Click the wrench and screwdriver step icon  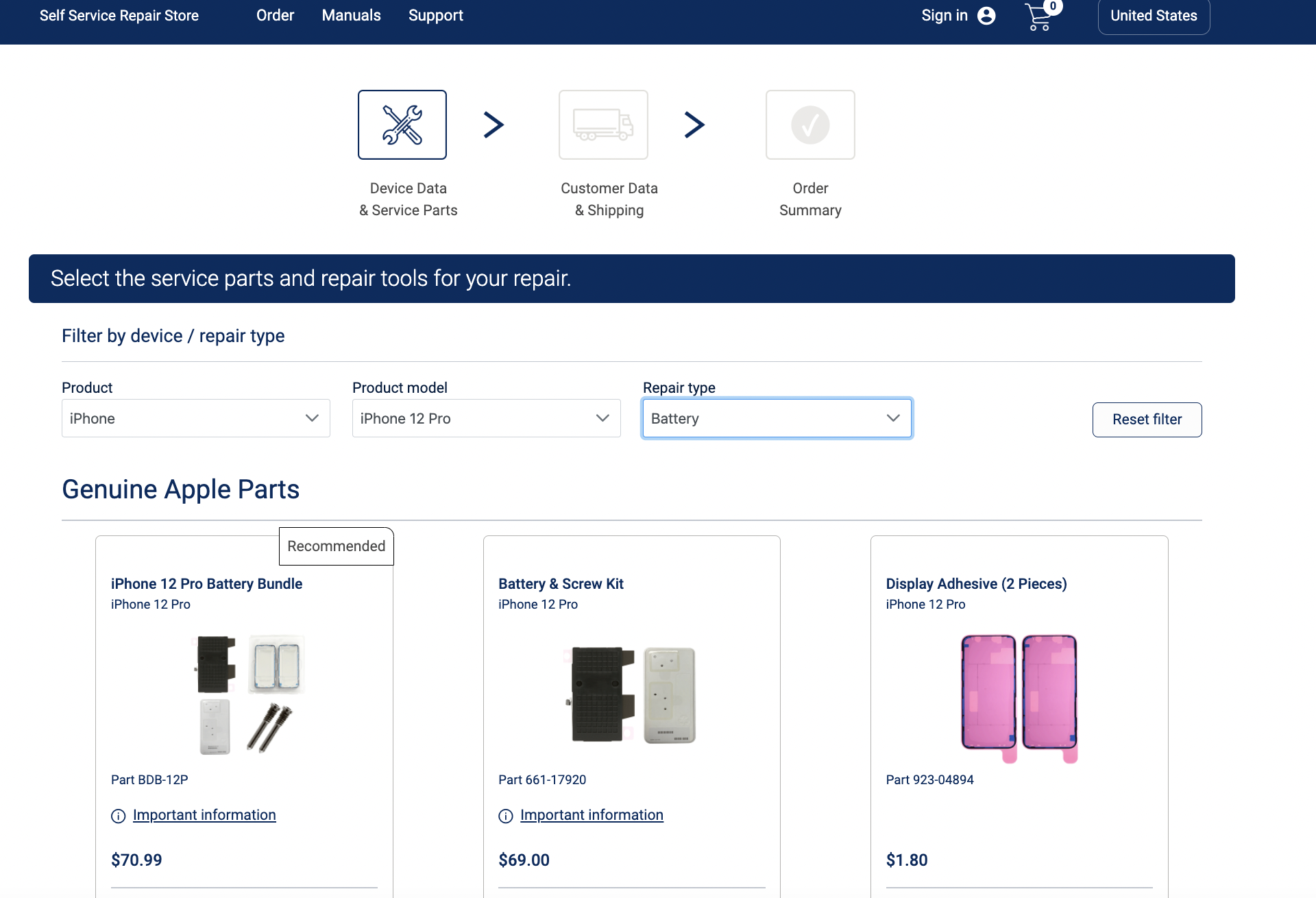pyautogui.click(x=402, y=125)
